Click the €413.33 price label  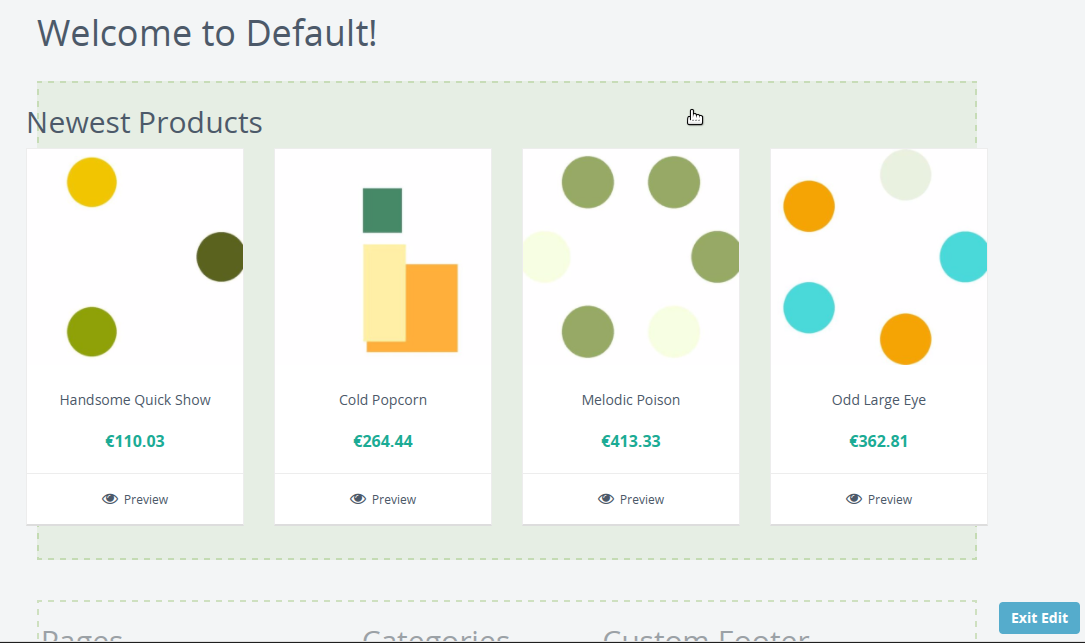(x=631, y=441)
